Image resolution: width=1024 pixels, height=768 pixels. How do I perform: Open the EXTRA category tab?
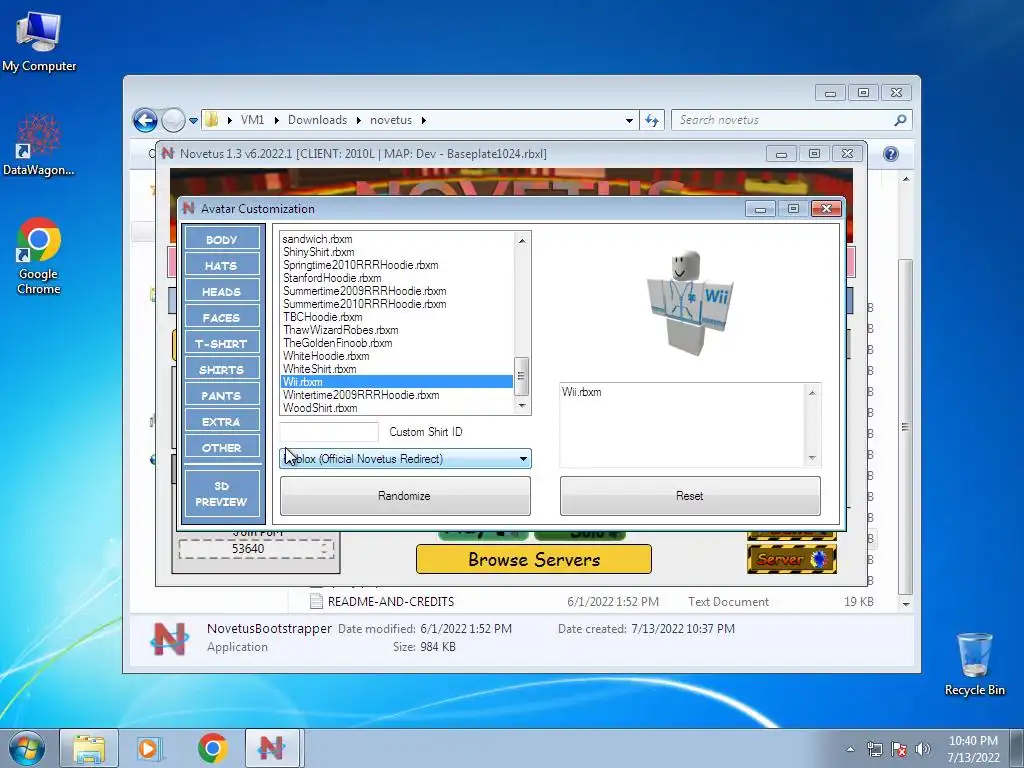222,422
